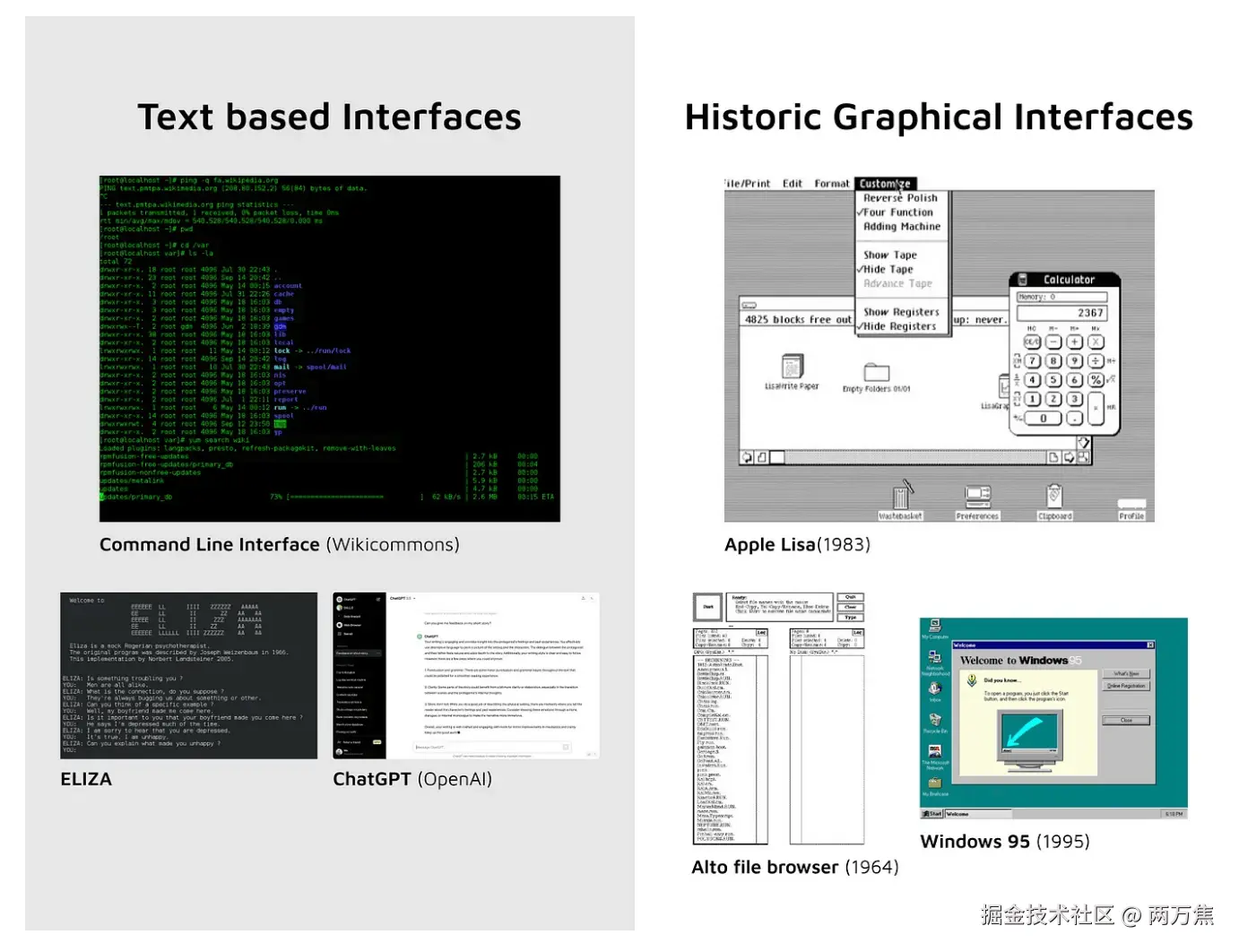Open the ChatGPT 3.5 model dropdown
The width and height of the screenshot is (1239, 952).
pyautogui.click(x=403, y=598)
